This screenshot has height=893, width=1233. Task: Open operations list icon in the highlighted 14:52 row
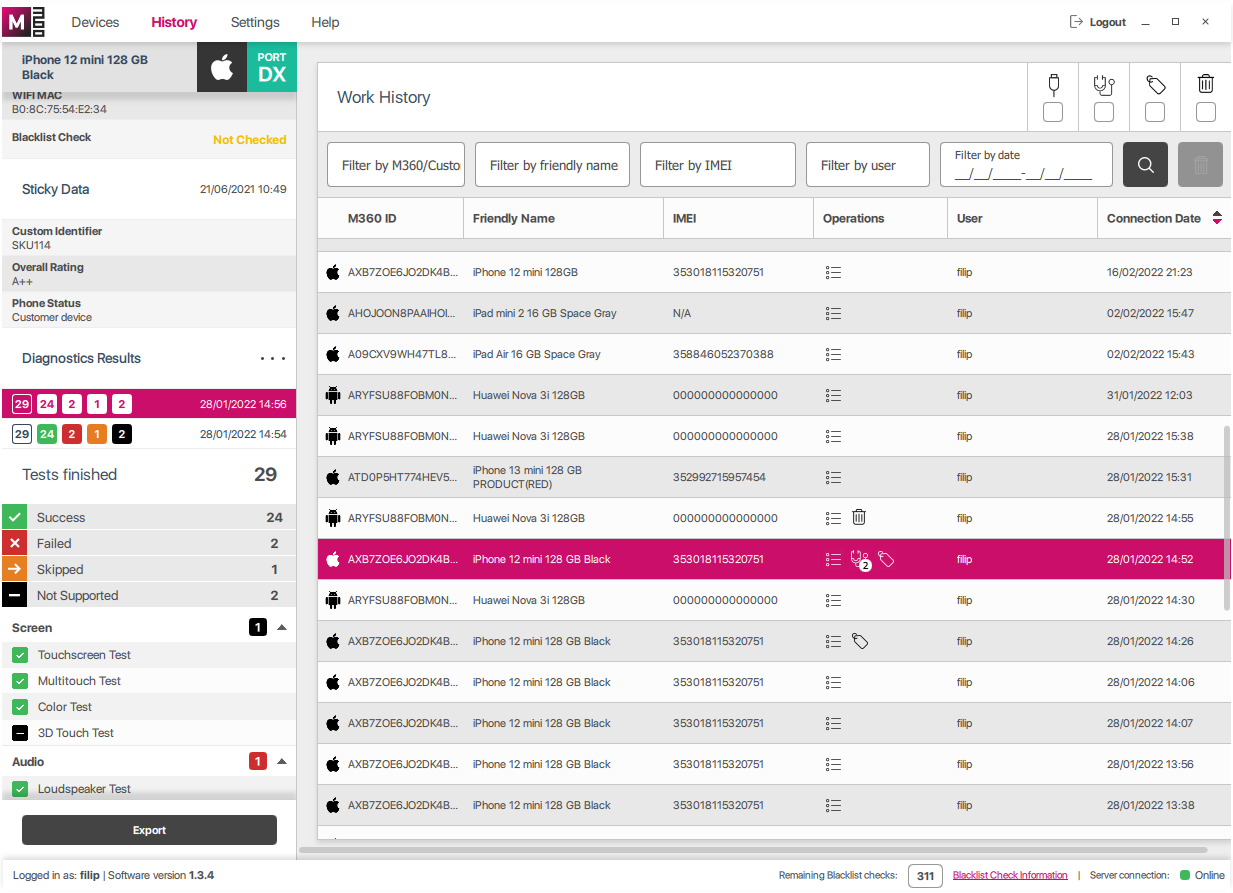tap(833, 559)
